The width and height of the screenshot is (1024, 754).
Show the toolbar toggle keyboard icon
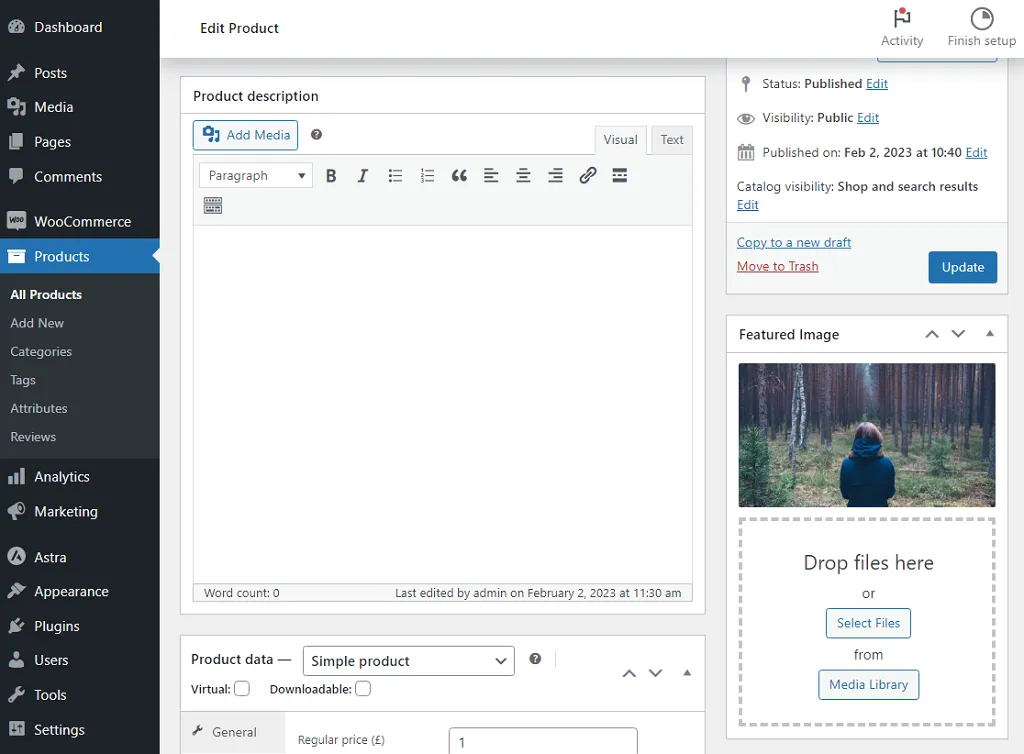tap(212, 206)
